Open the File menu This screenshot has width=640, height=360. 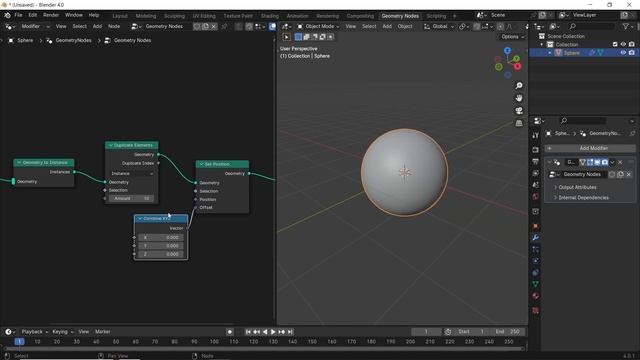[18, 15]
